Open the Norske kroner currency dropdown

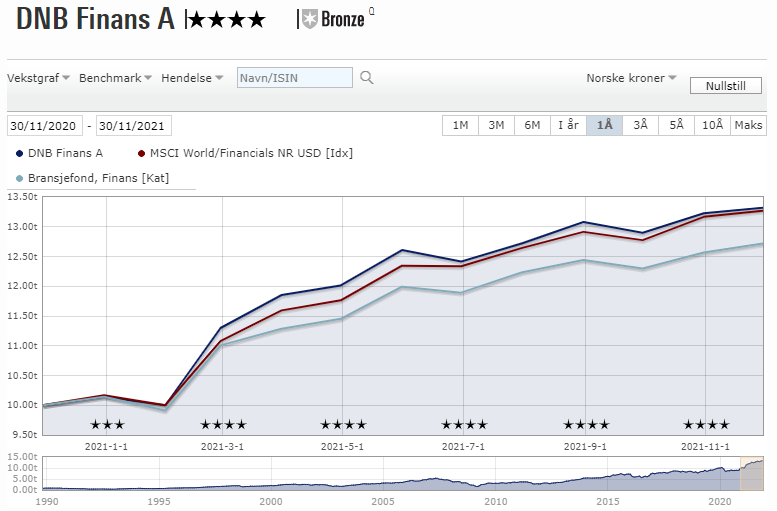[631, 78]
